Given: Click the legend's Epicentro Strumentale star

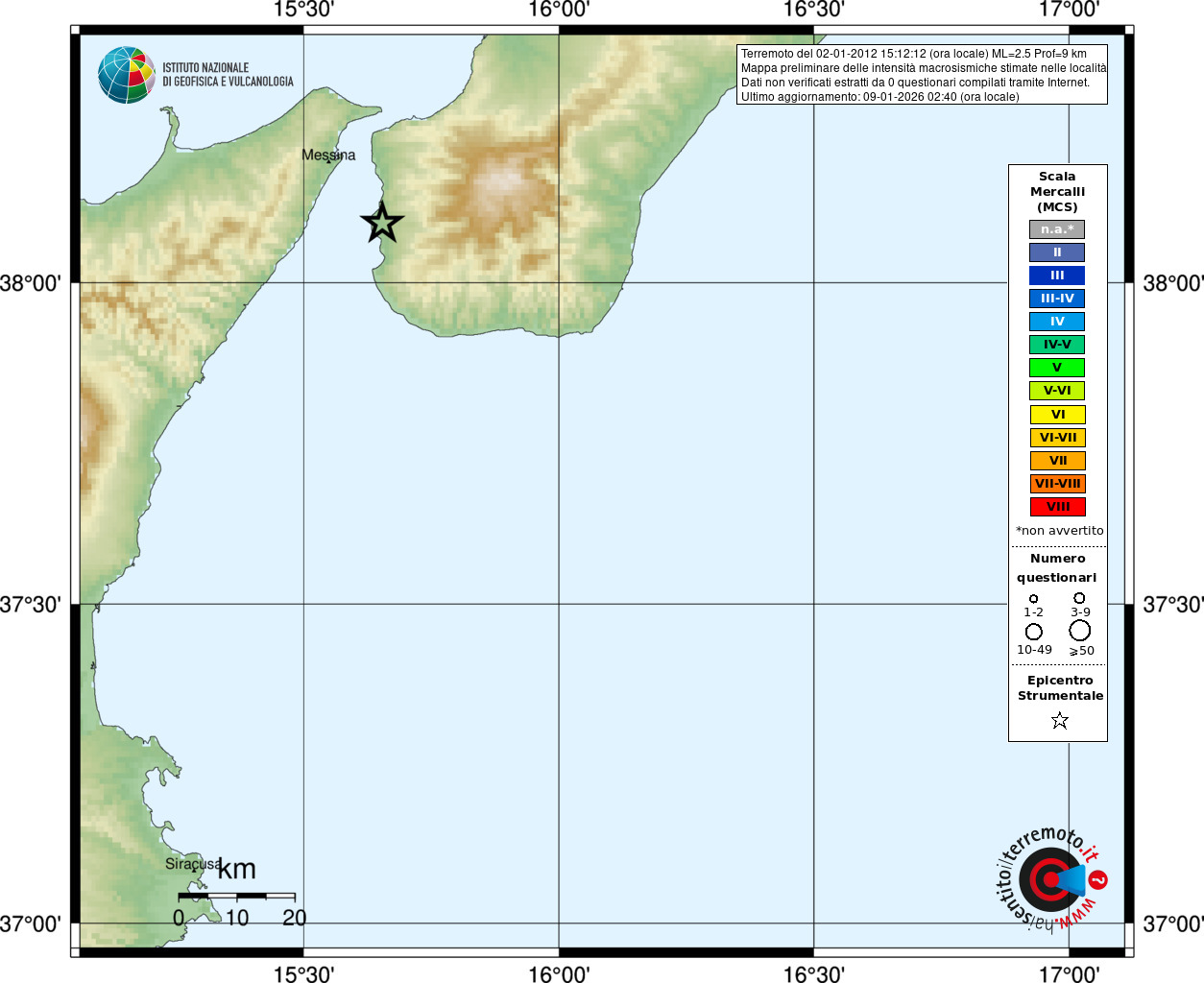Looking at the screenshot, I should (x=1059, y=720).
